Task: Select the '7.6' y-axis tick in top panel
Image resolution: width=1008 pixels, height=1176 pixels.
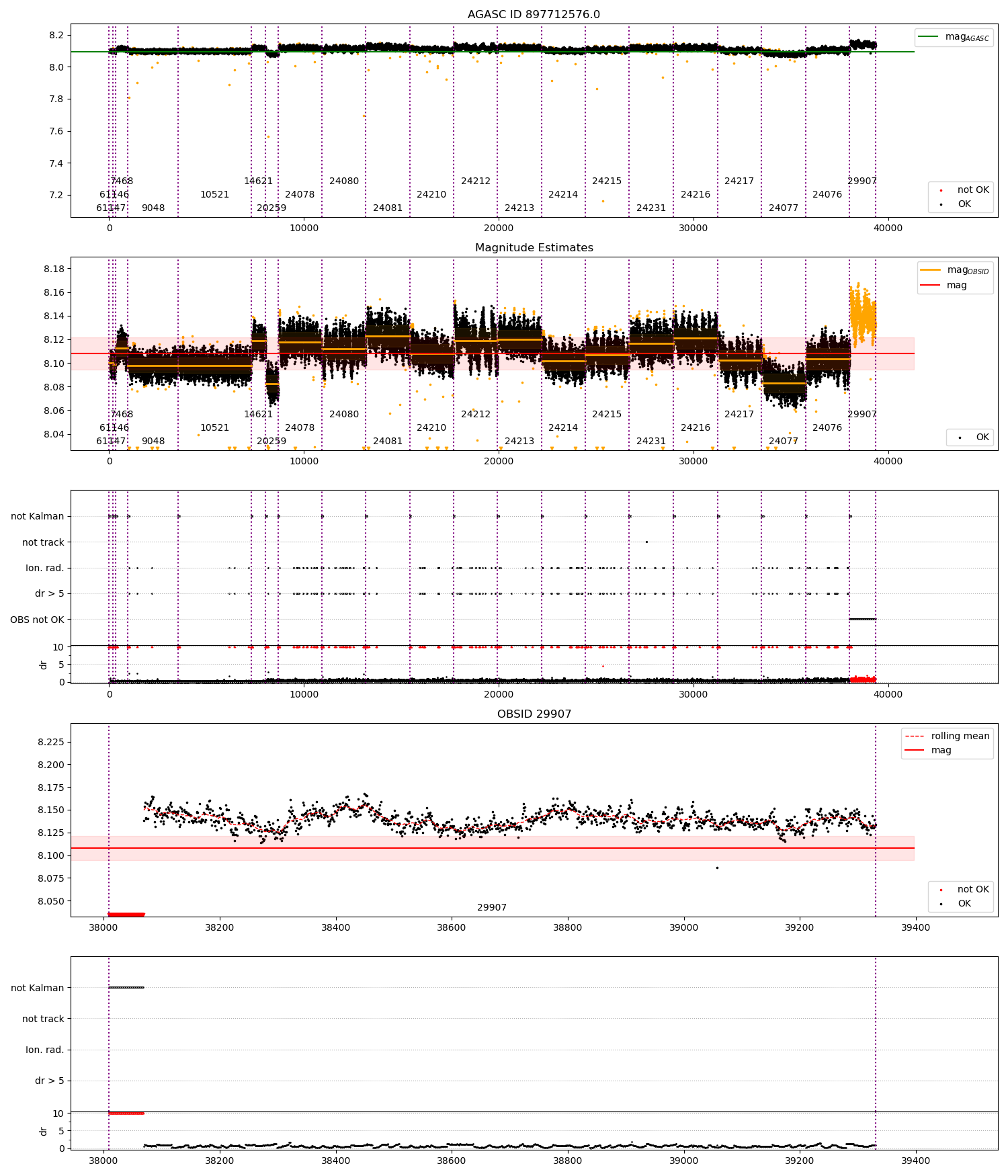Action: click(x=57, y=132)
